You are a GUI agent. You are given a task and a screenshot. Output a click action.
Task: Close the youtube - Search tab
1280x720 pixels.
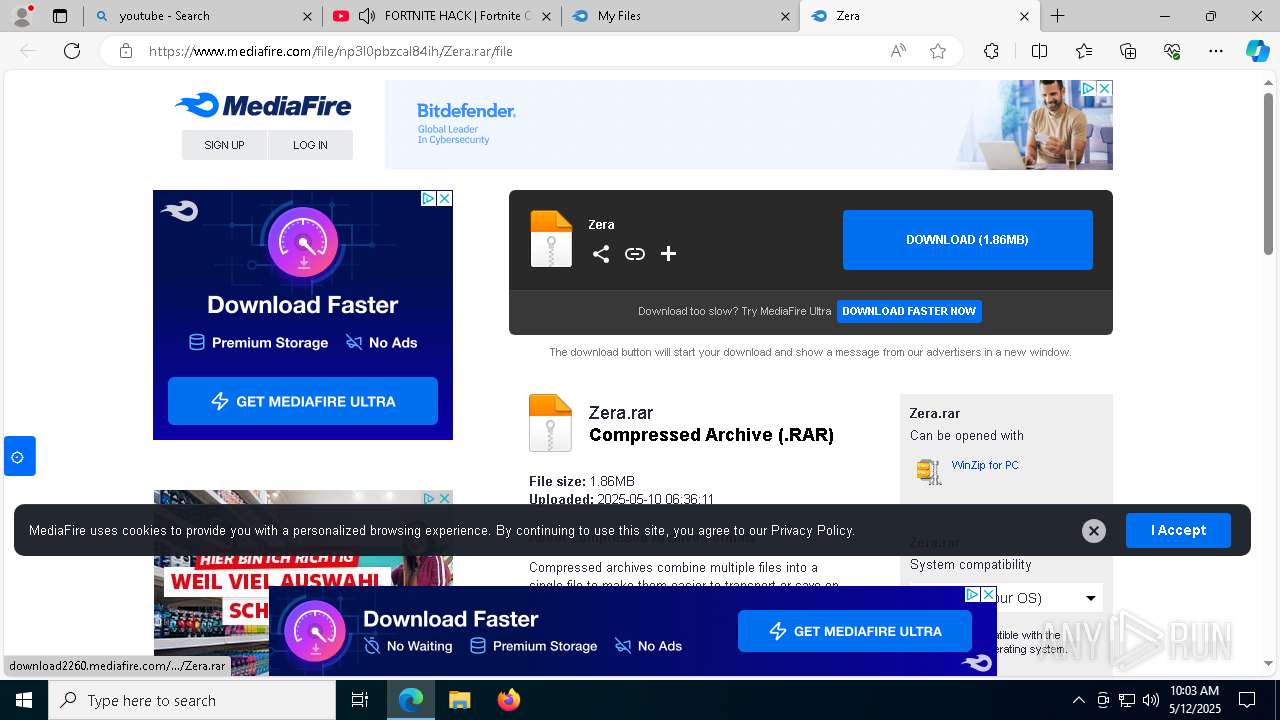[307, 16]
